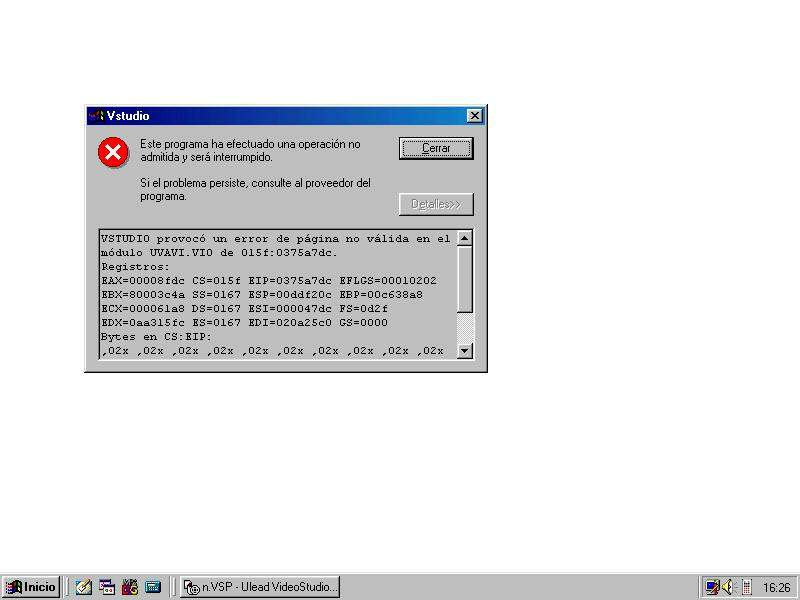This screenshot has height=600, width=800.
Task: Open the Inicio start menu
Action: pyautogui.click(x=31, y=587)
